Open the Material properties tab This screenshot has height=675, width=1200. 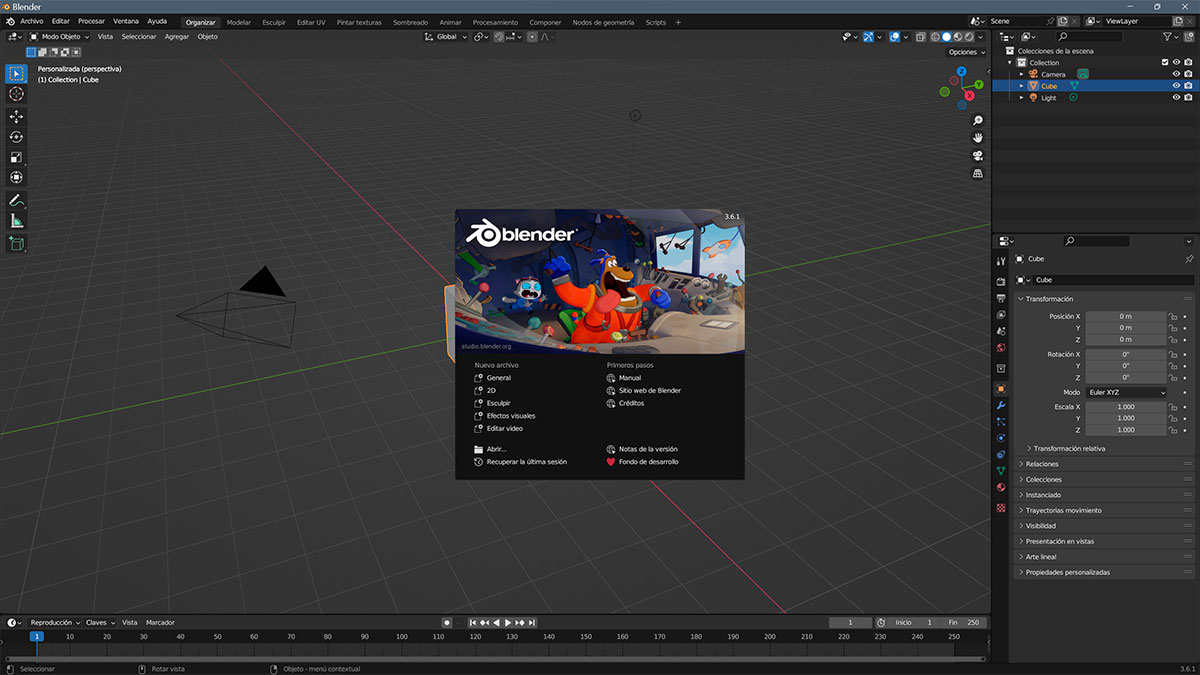(1001, 487)
